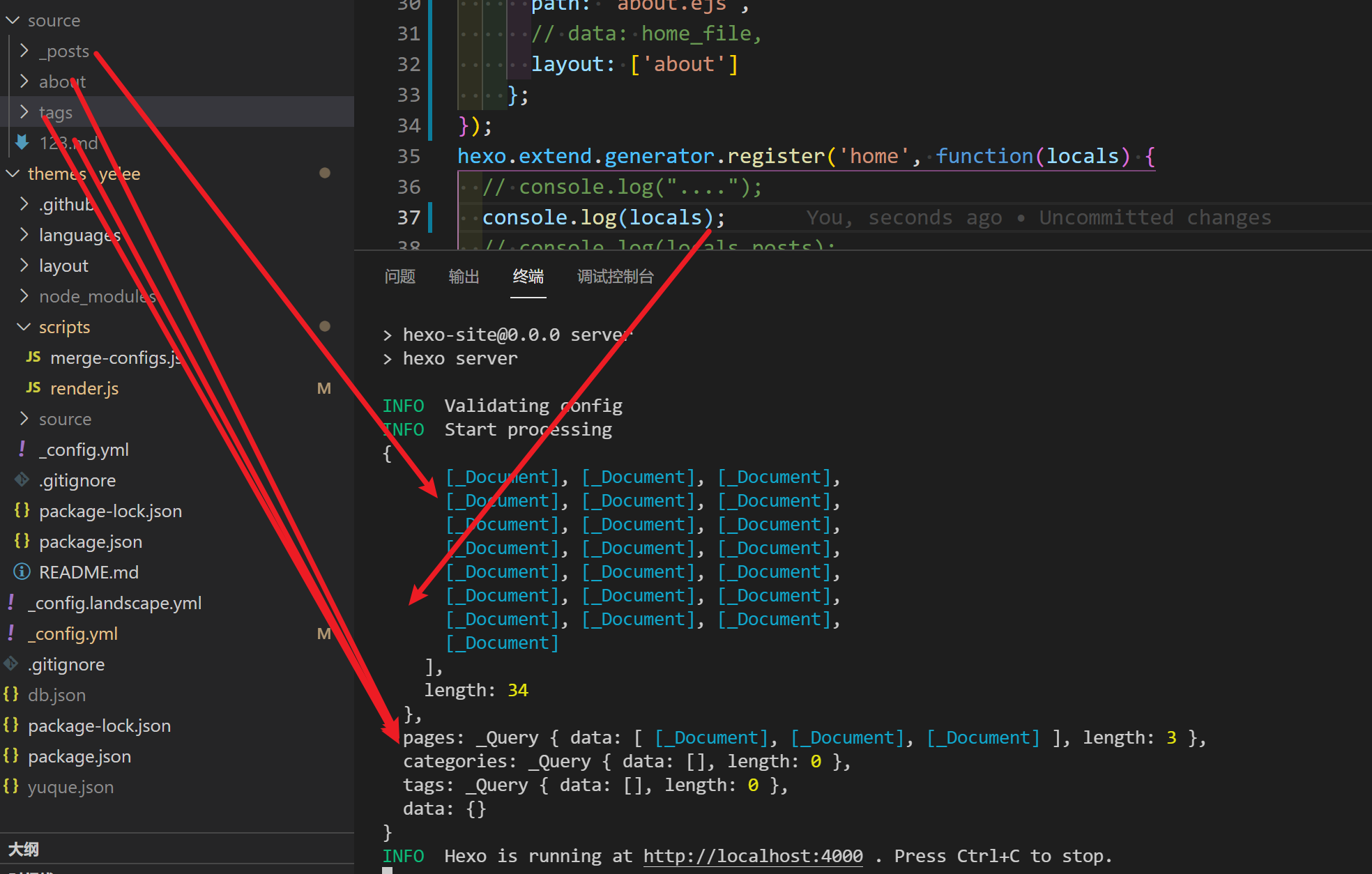Click the YAML icon of _config.landscape.yml
Screen dimensions: 1372x874
[11, 603]
